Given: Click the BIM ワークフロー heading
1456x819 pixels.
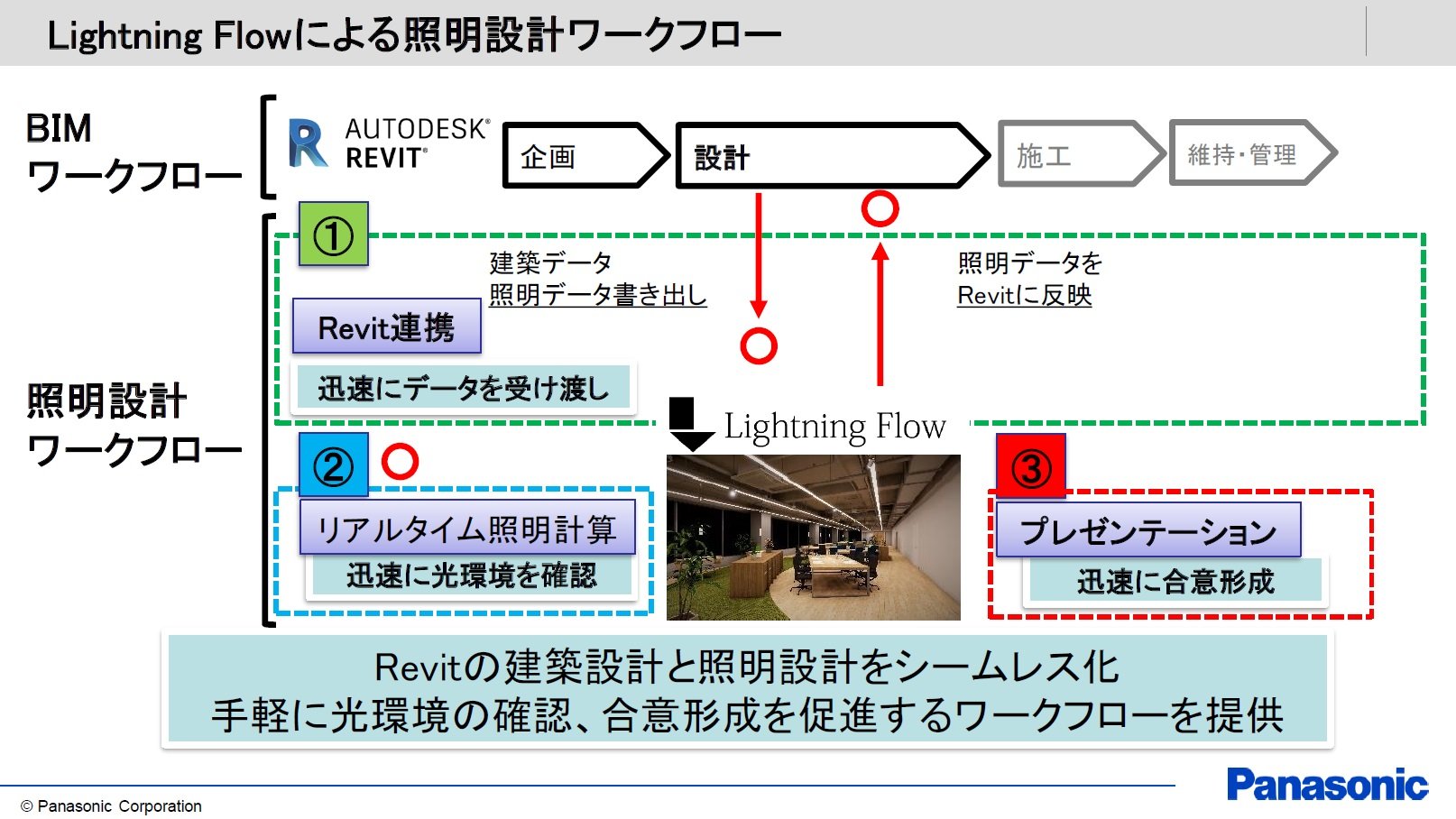Looking at the screenshot, I should (134, 152).
